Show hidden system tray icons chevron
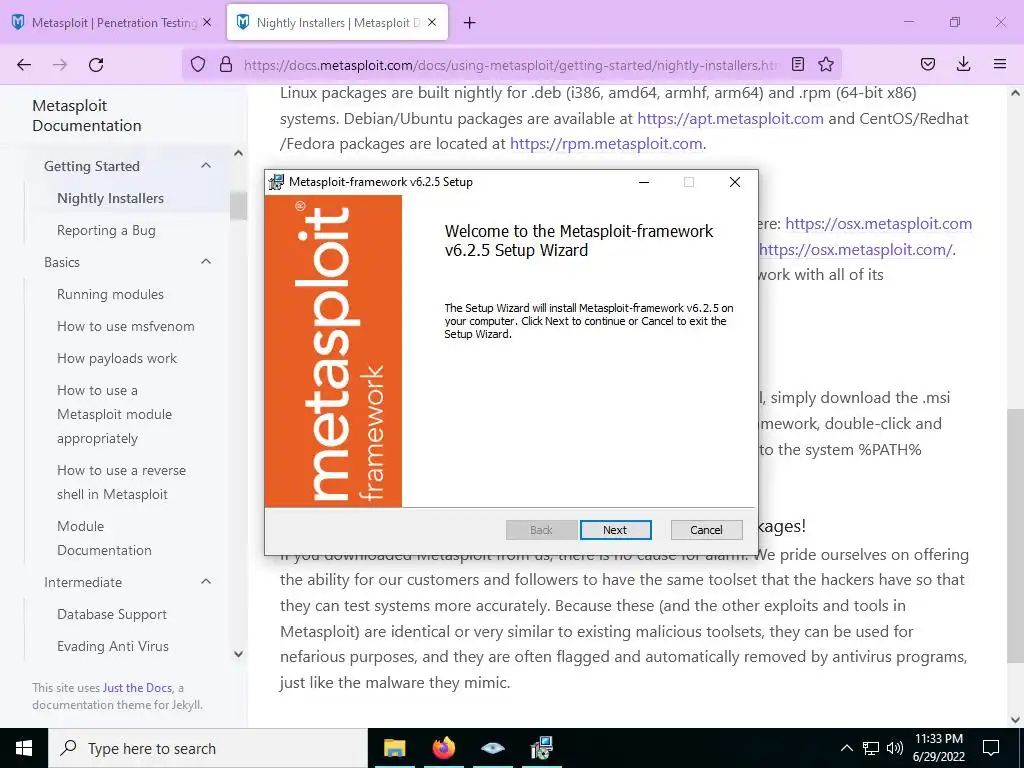This screenshot has width=1024, height=768. 846,748
